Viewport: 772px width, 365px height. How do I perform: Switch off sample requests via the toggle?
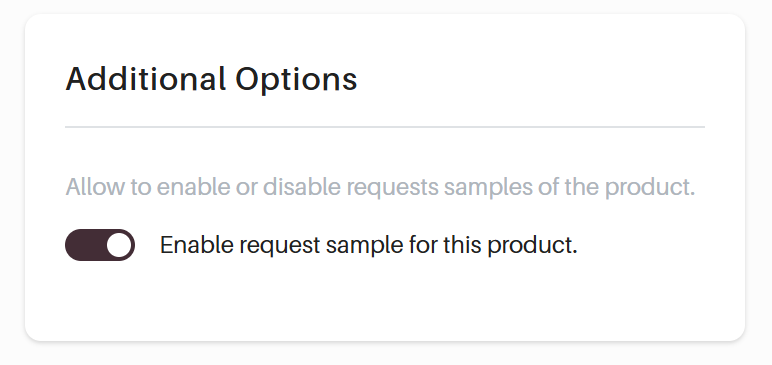(x=100, y=245)
